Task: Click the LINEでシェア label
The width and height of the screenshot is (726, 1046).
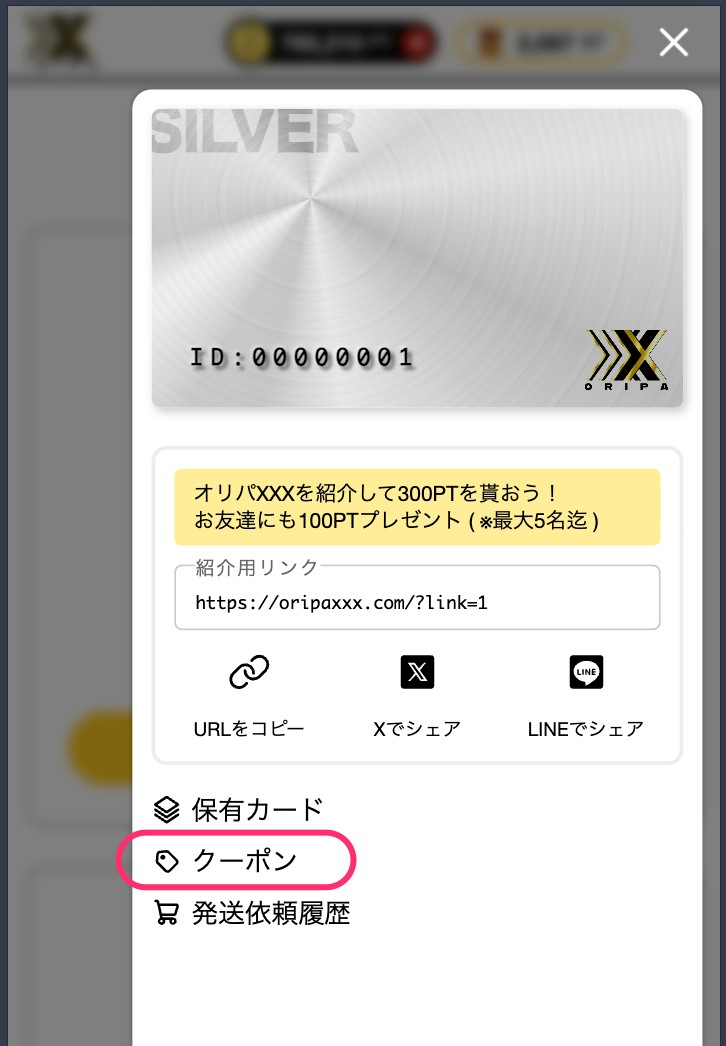Action: coord(586,729)
